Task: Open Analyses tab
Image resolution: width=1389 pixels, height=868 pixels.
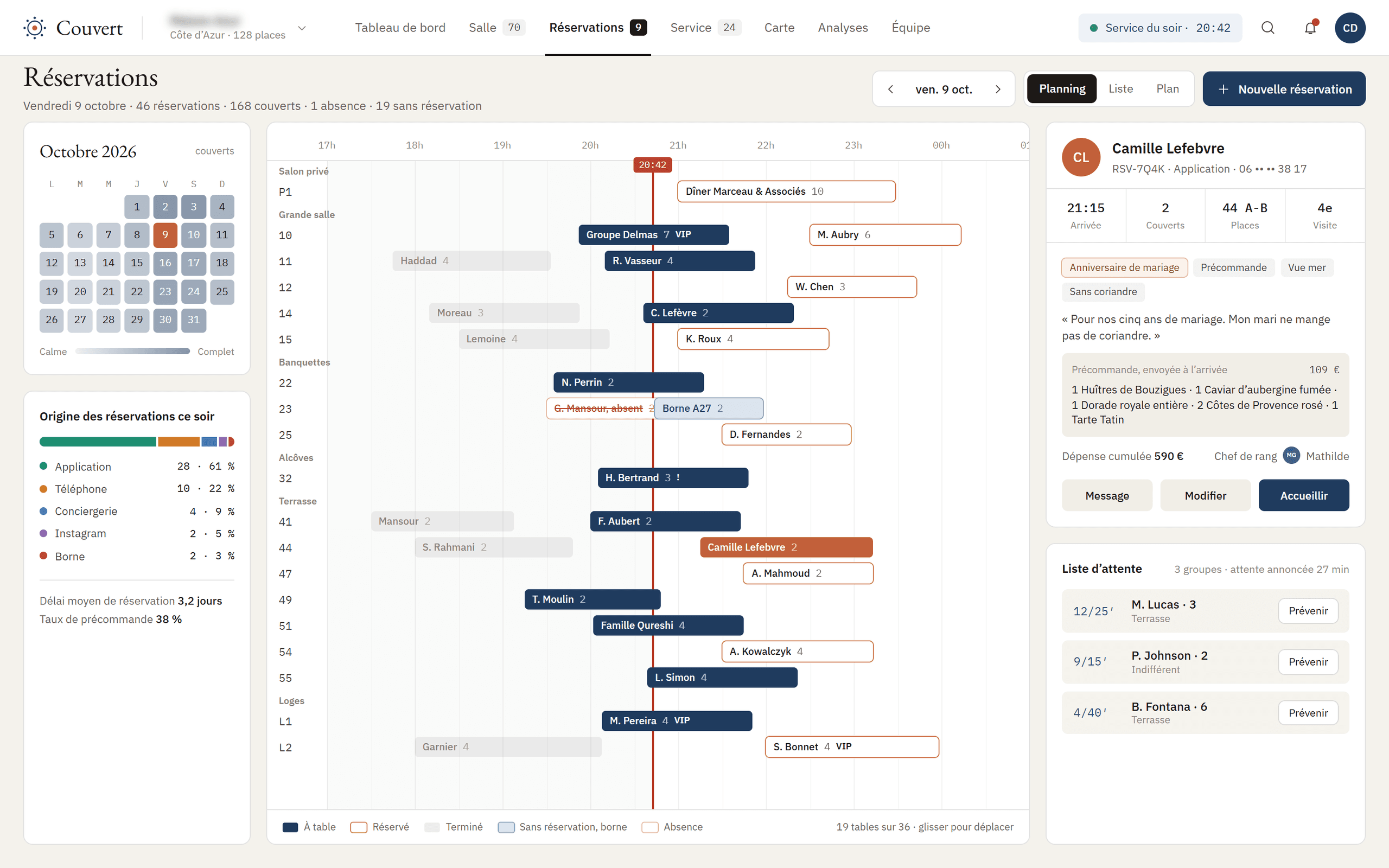Action: (843, 28)
